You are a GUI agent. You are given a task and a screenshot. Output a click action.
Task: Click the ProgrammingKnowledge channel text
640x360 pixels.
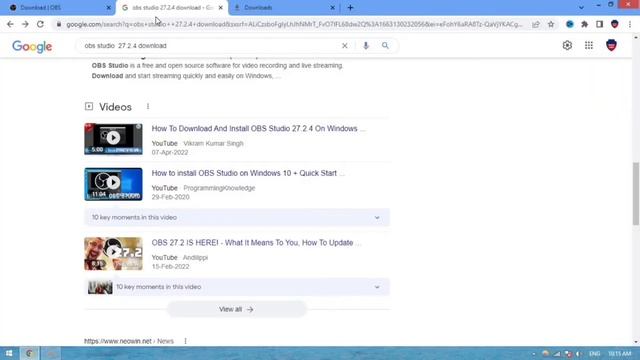[219, 188]
